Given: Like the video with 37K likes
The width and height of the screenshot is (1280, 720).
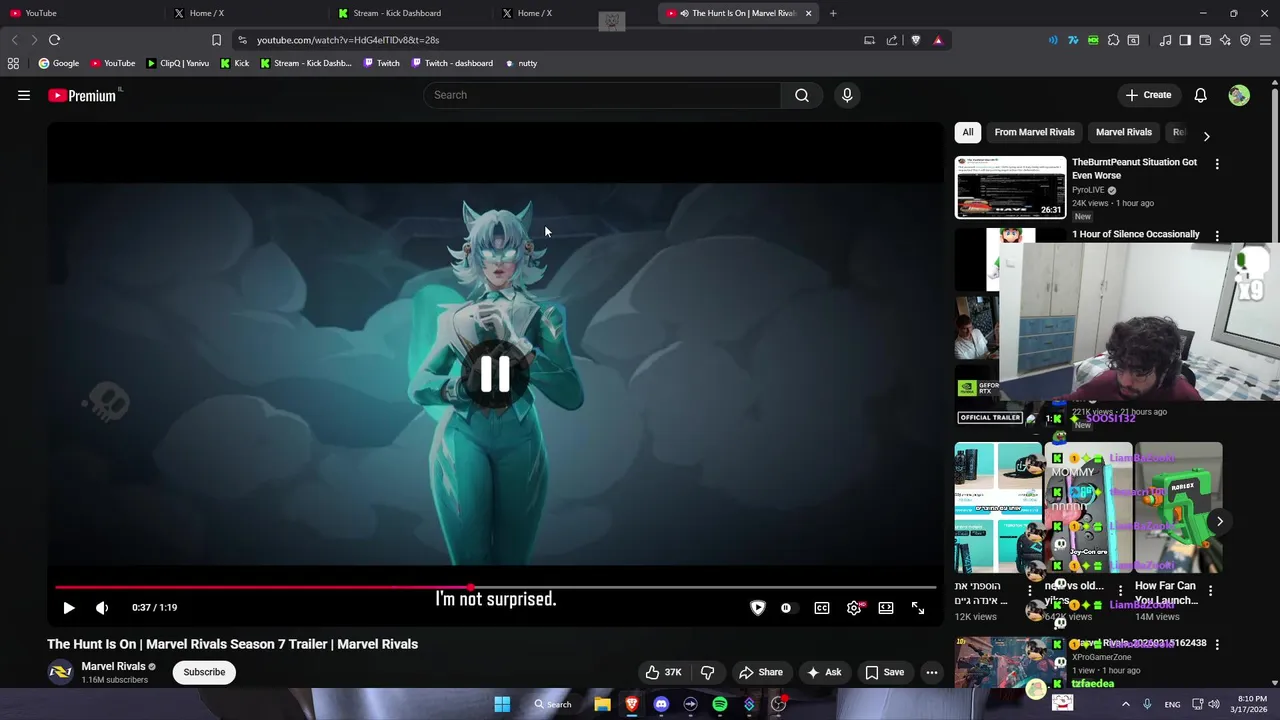Looking at the screenshot, I should coord(663,672).
